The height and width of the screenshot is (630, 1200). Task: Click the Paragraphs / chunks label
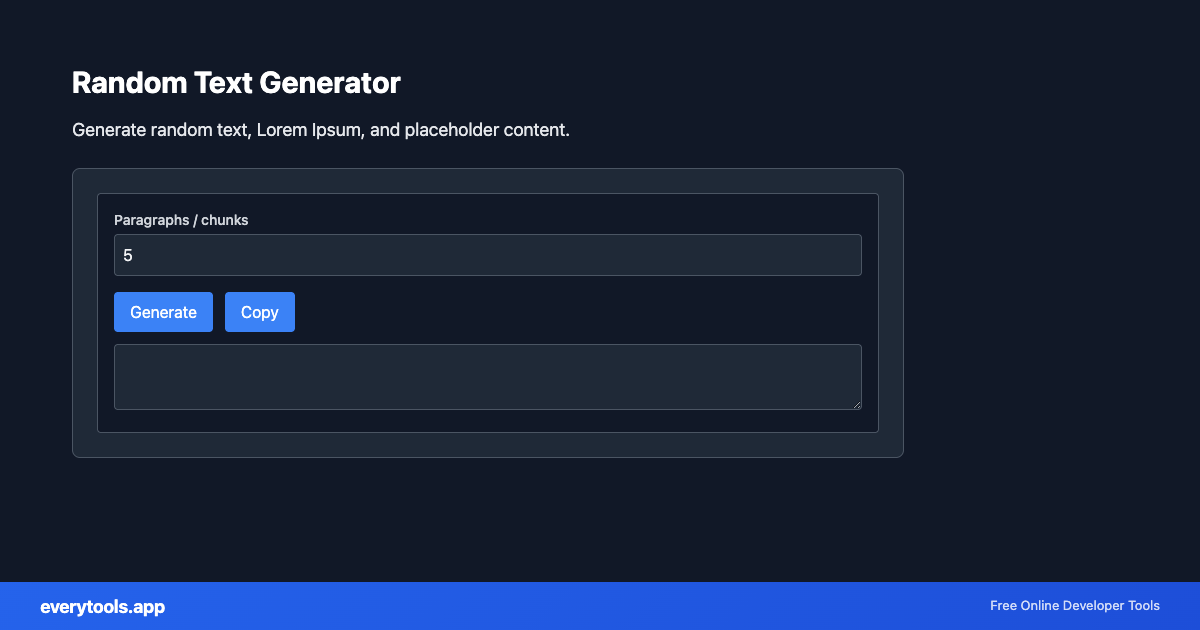181,220
